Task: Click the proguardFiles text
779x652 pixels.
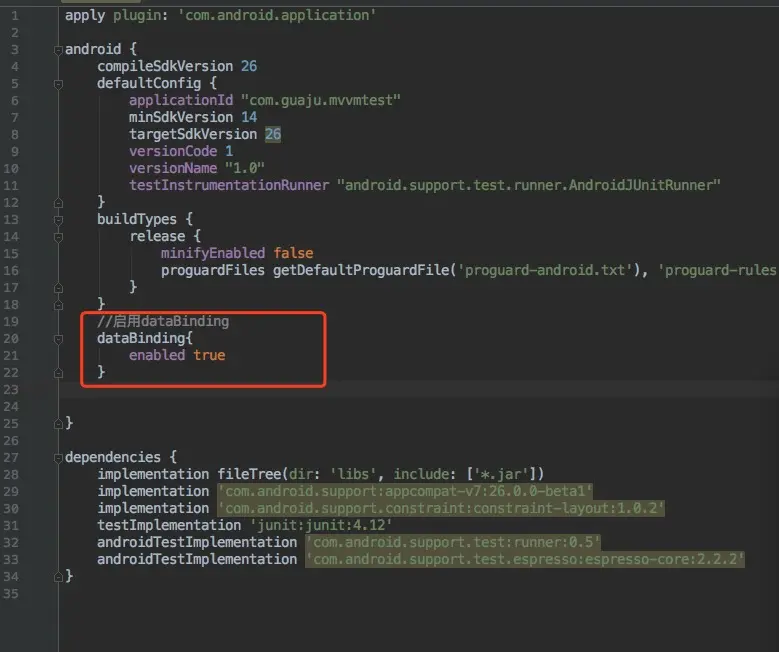Action: tap(213, 270)
